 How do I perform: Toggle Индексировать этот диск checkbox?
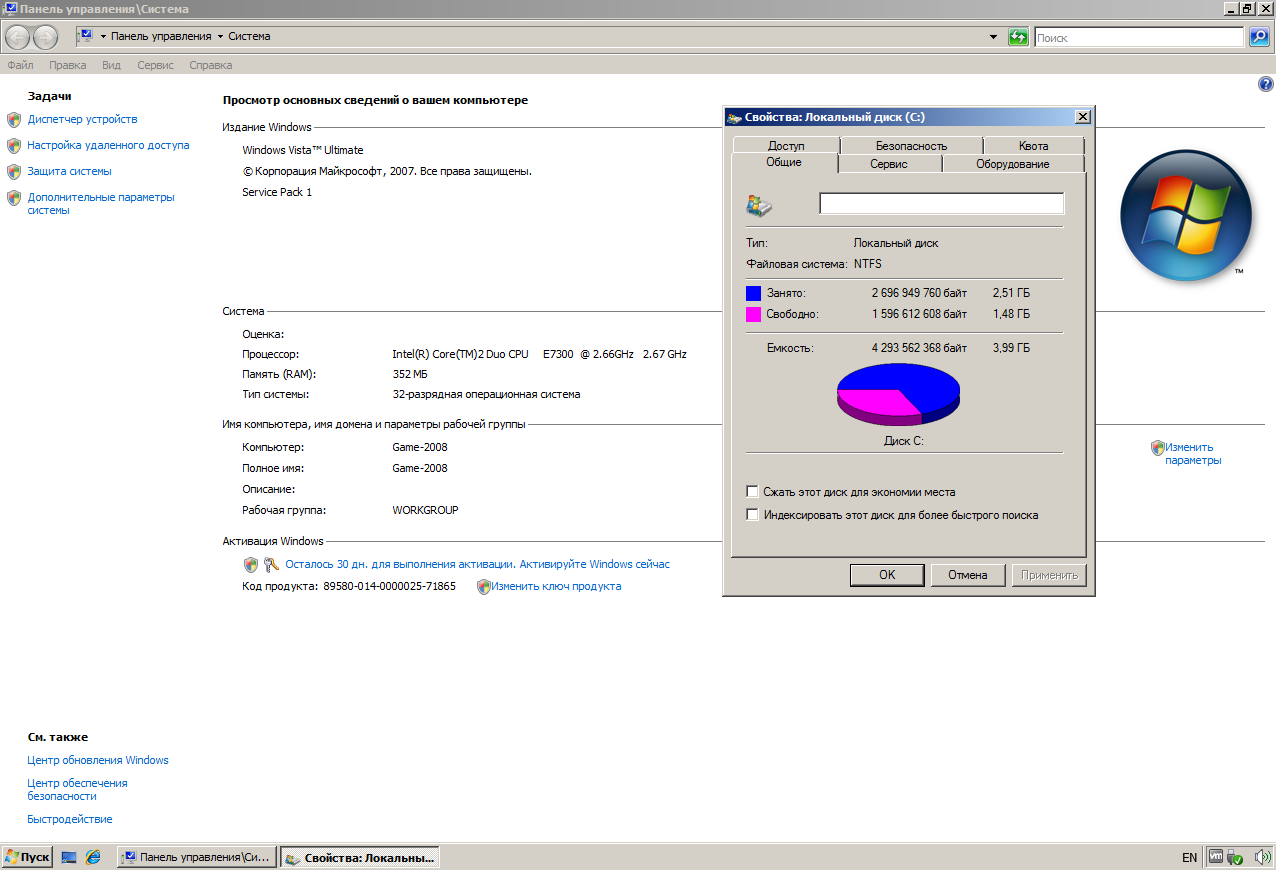point(752,515)
